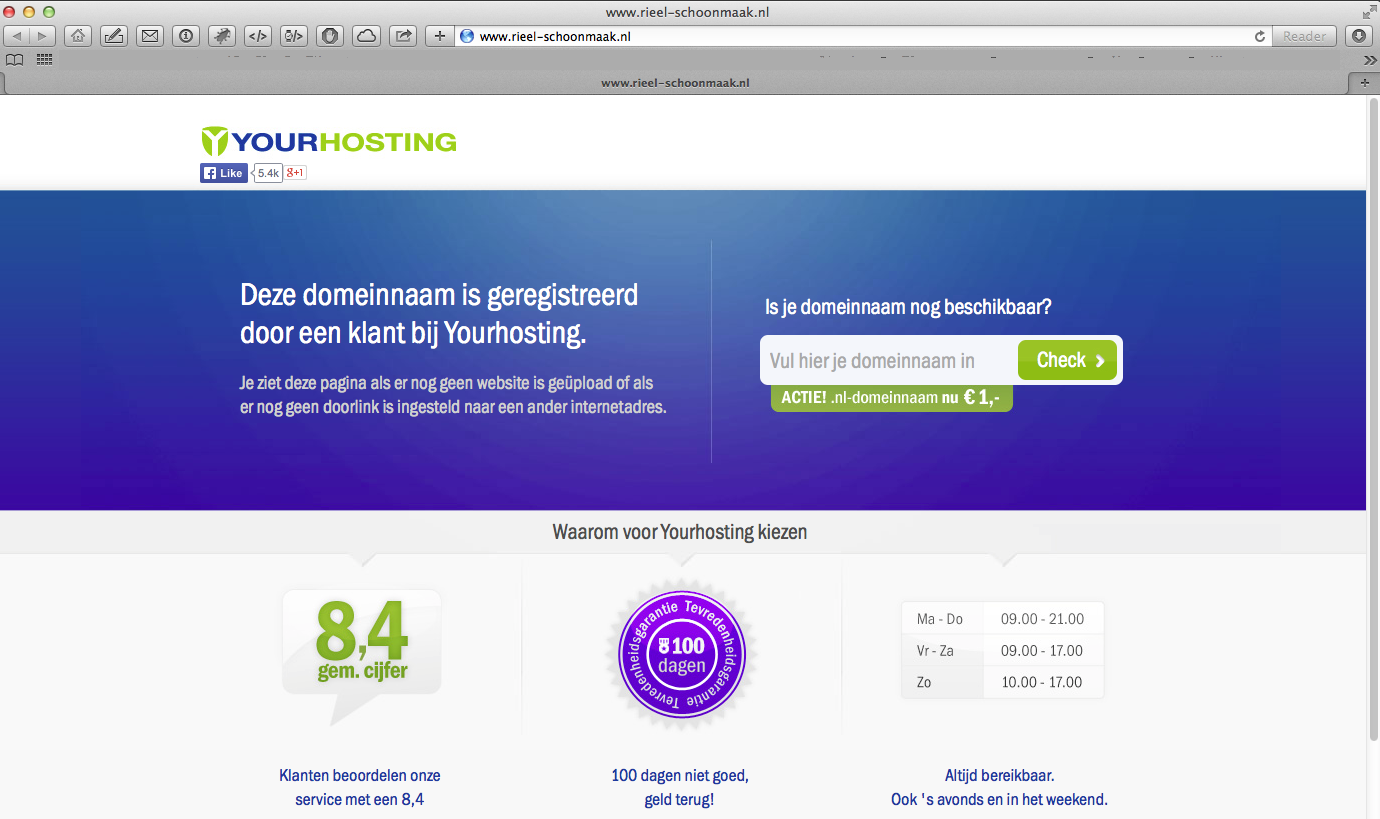Click the vertical page scrollbar
This screenshot has height=819, width=1380.
pos(1373,420)
